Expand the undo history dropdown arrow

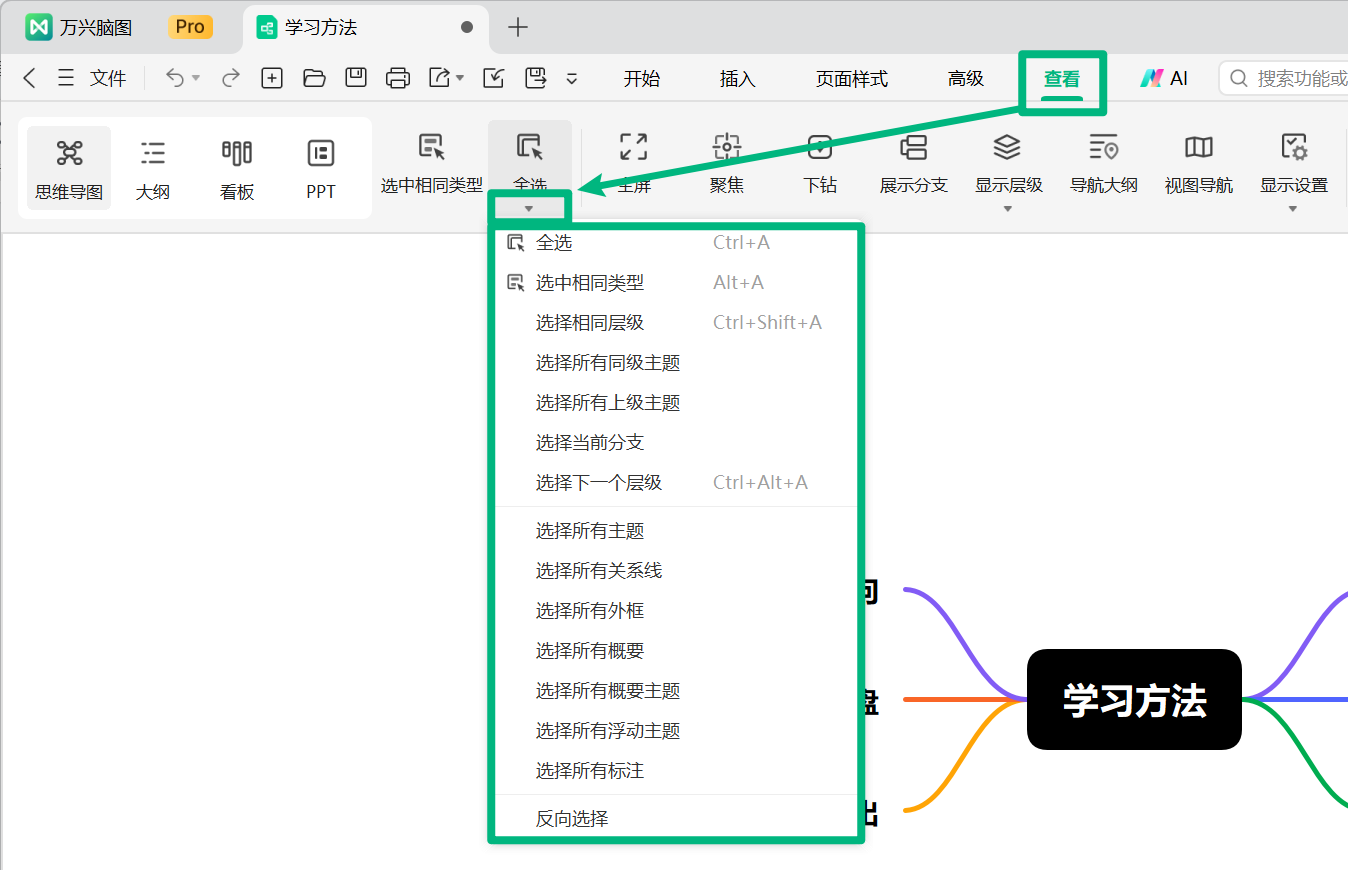tap(196, 78)
